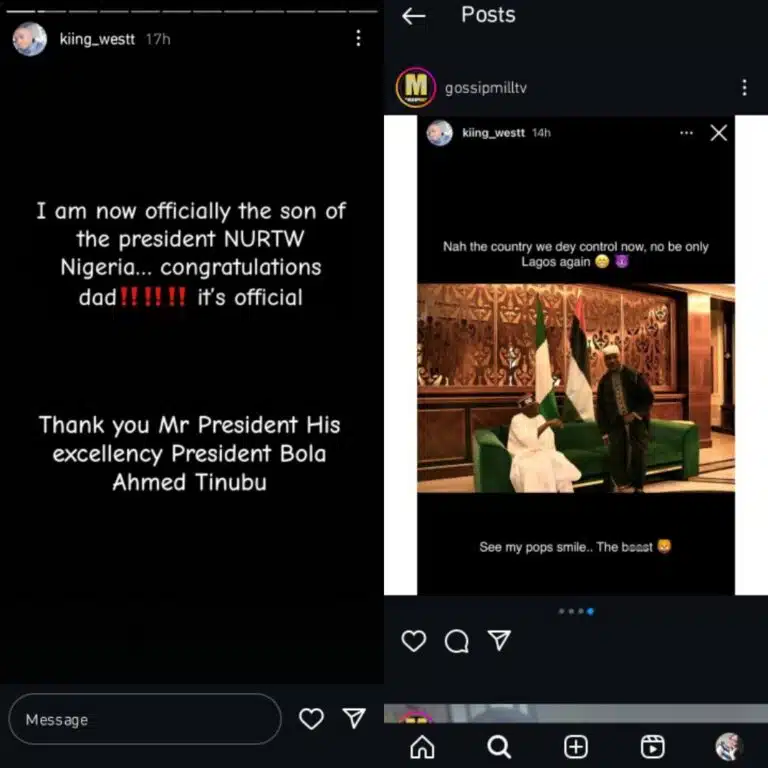Image resolution: width=768 pixels, height=768 pixels.
Task: Close the embedded story with X
Action: point(718,132)
